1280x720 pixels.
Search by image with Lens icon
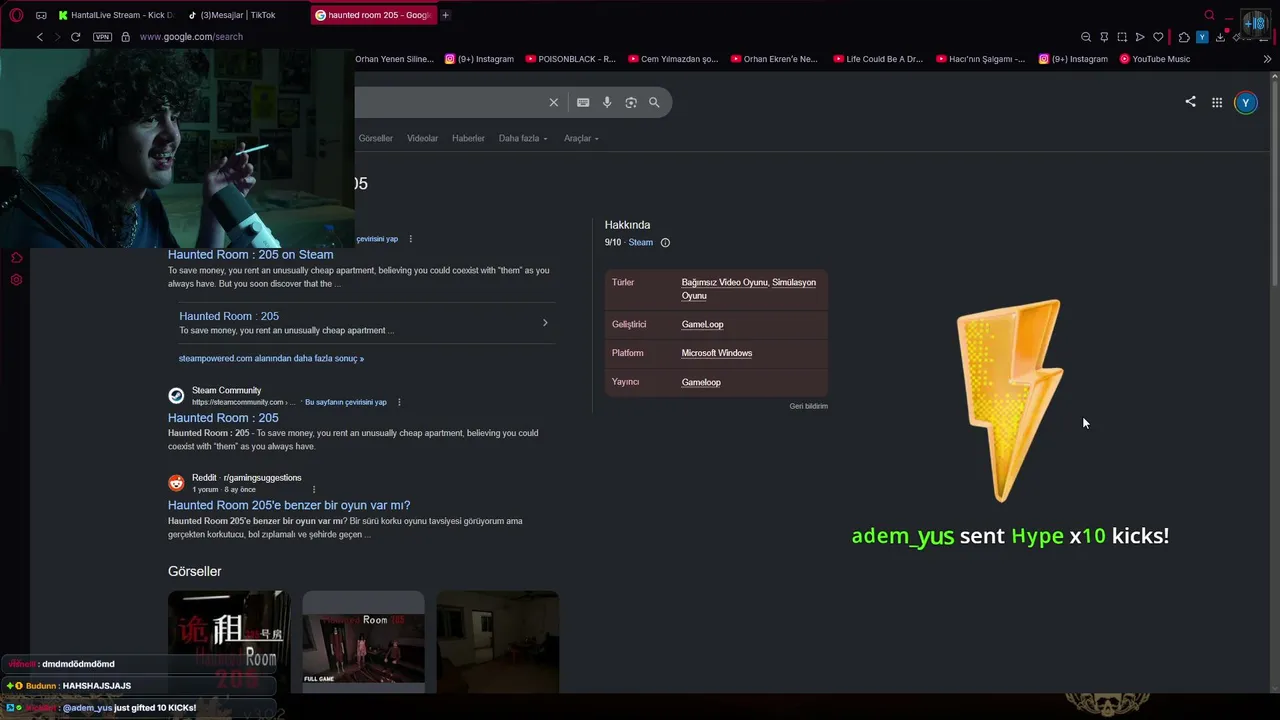[x=631, y=102]
